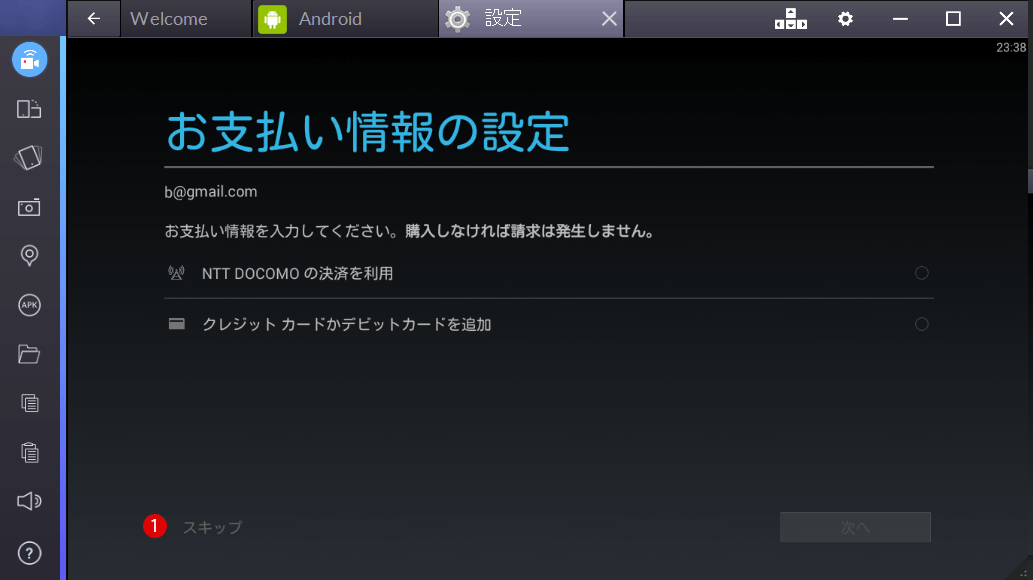Take a screenshot with the camera icon
The height and width of the screenshot is (580, 1033).
tap(29, 207)
